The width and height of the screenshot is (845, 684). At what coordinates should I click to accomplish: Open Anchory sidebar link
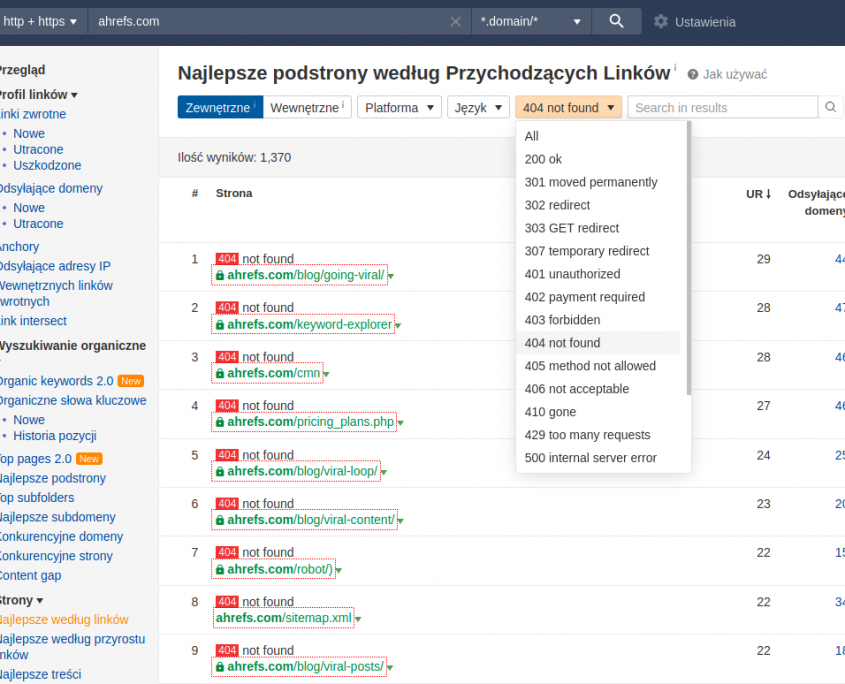coord(19,247)
